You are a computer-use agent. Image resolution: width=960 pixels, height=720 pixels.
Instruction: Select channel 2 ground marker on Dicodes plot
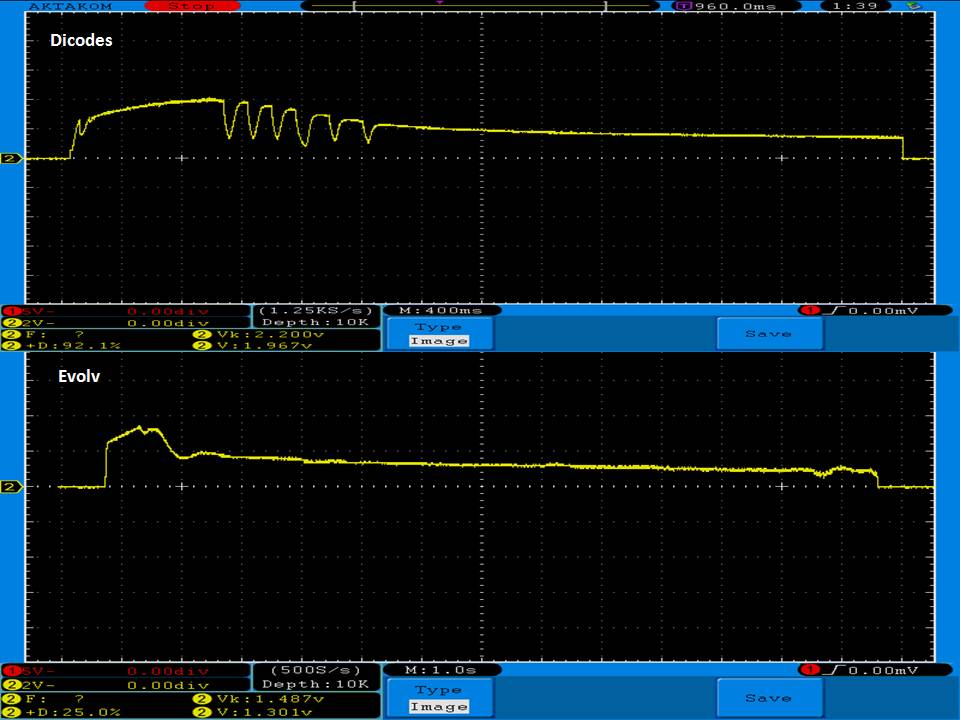pyautogui.click(x=11, y=159)
